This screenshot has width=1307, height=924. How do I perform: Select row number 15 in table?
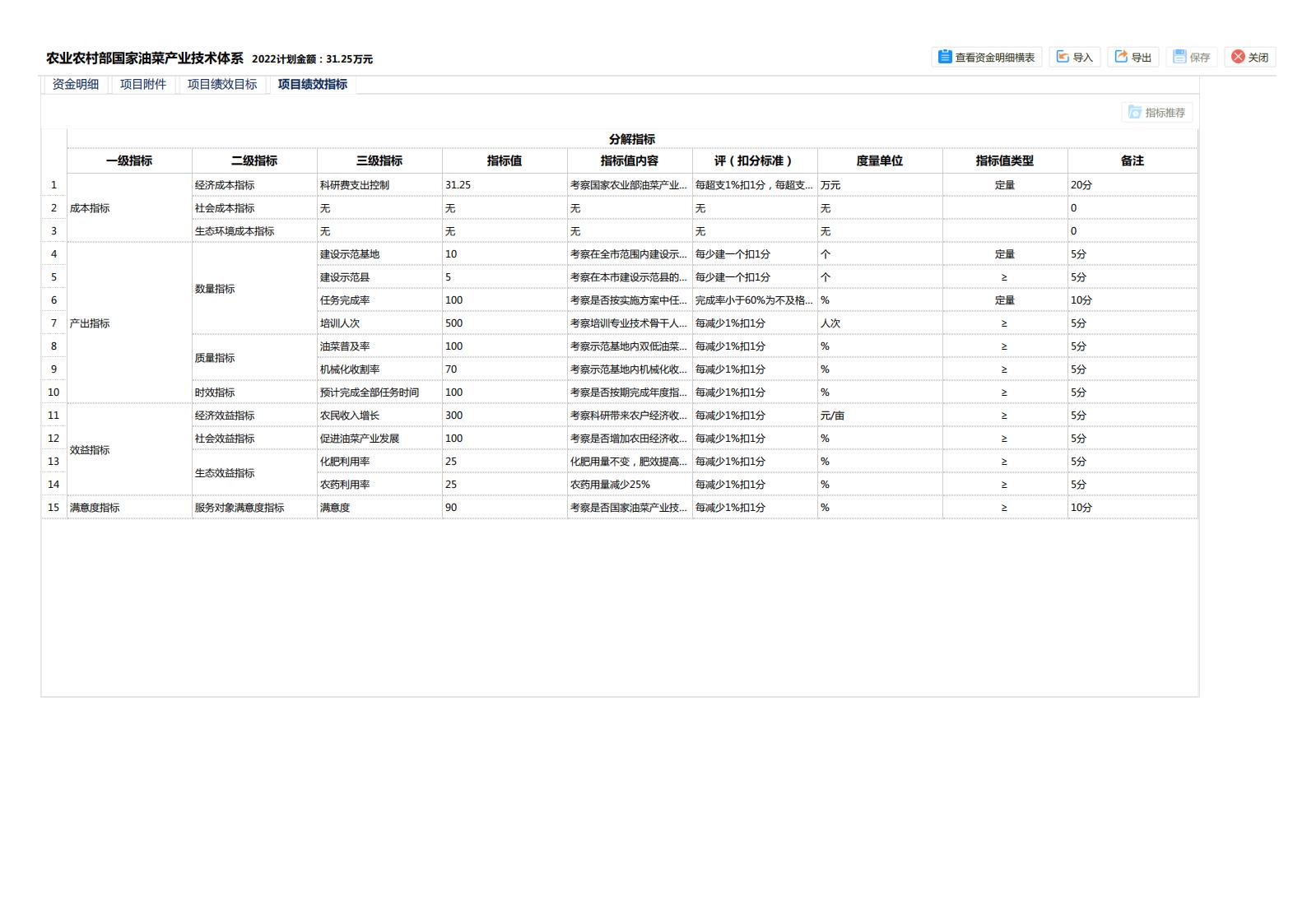click(53, 508)
